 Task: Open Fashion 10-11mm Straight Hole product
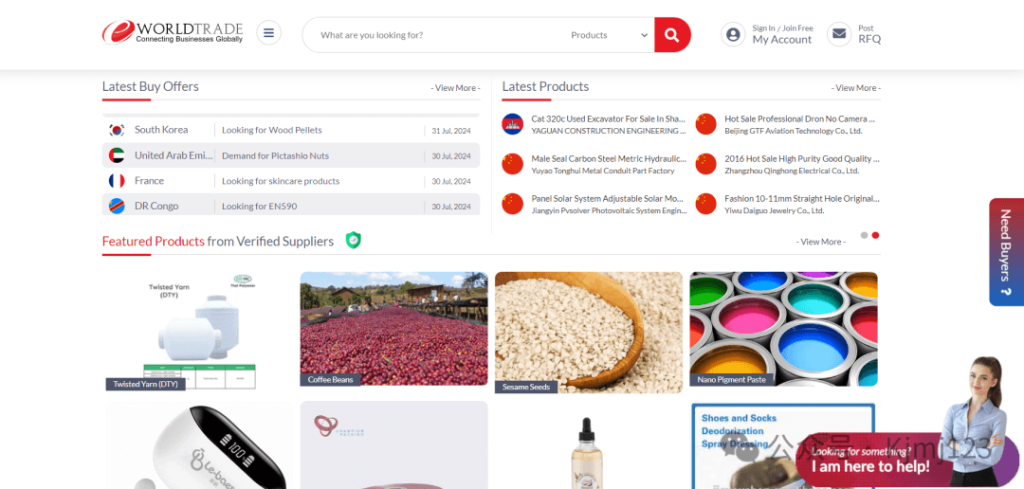(x=802, y=198)
